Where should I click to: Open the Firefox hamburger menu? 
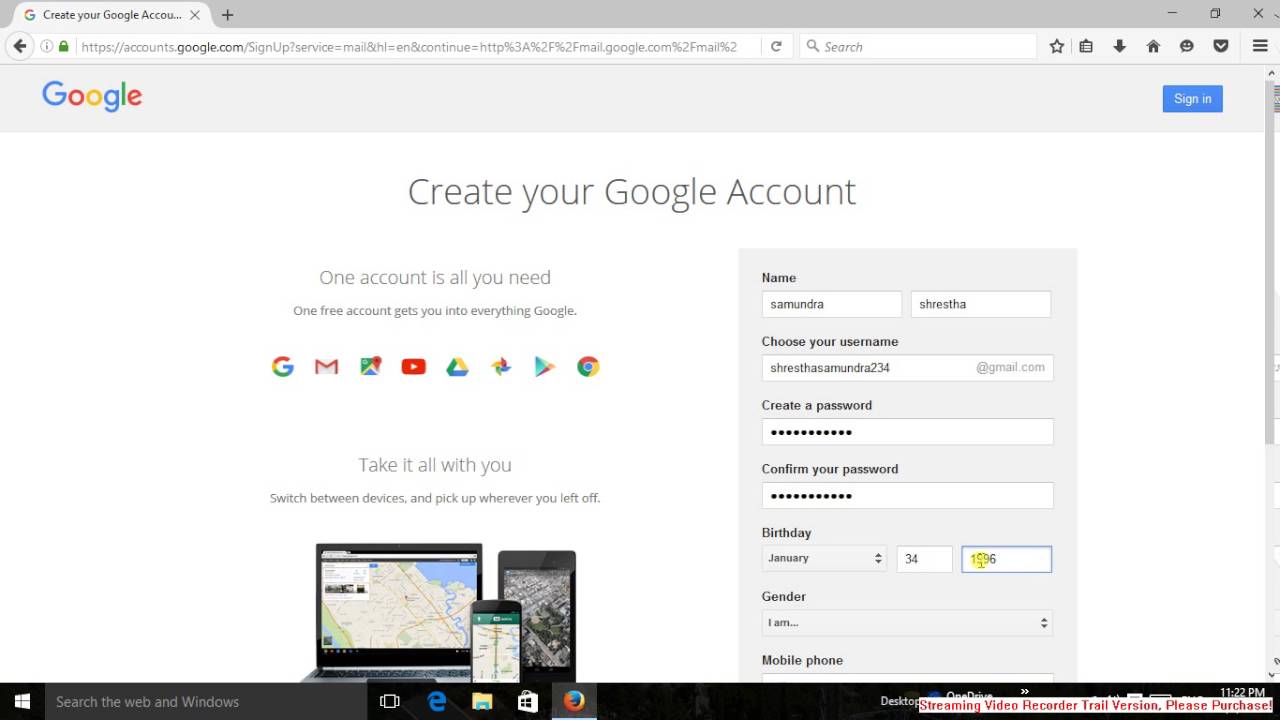(1260, 46)
